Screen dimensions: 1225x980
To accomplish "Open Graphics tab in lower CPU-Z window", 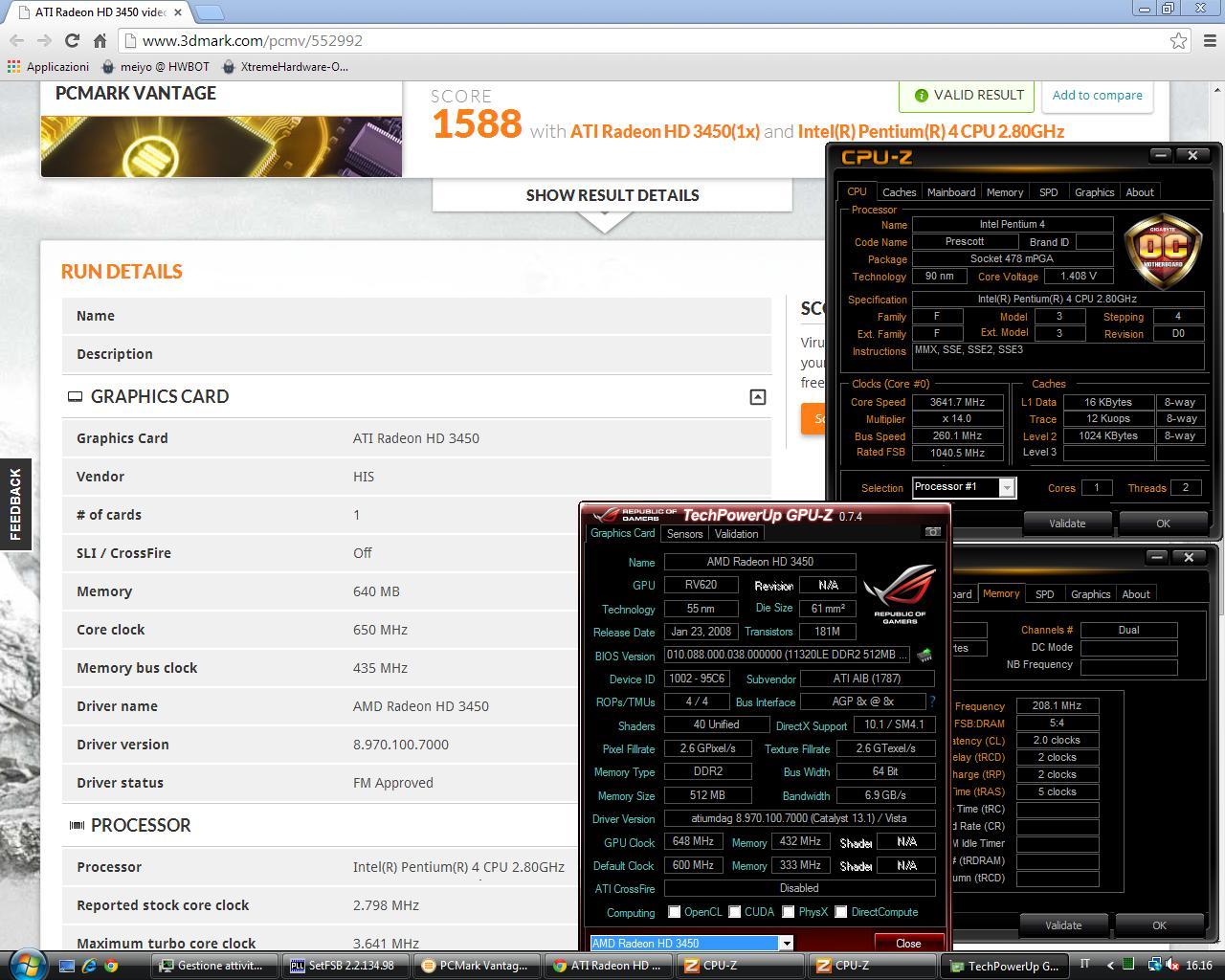I will point(1090,594).
